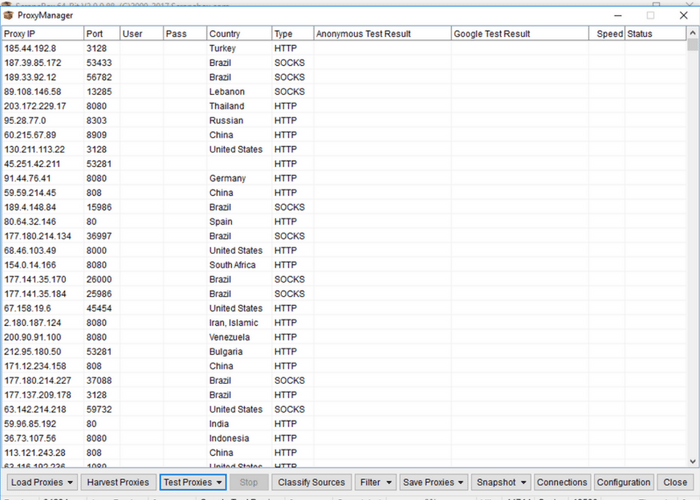
Task: Select proxy row 177.141.35.170
Action: [x=344, y=279]
